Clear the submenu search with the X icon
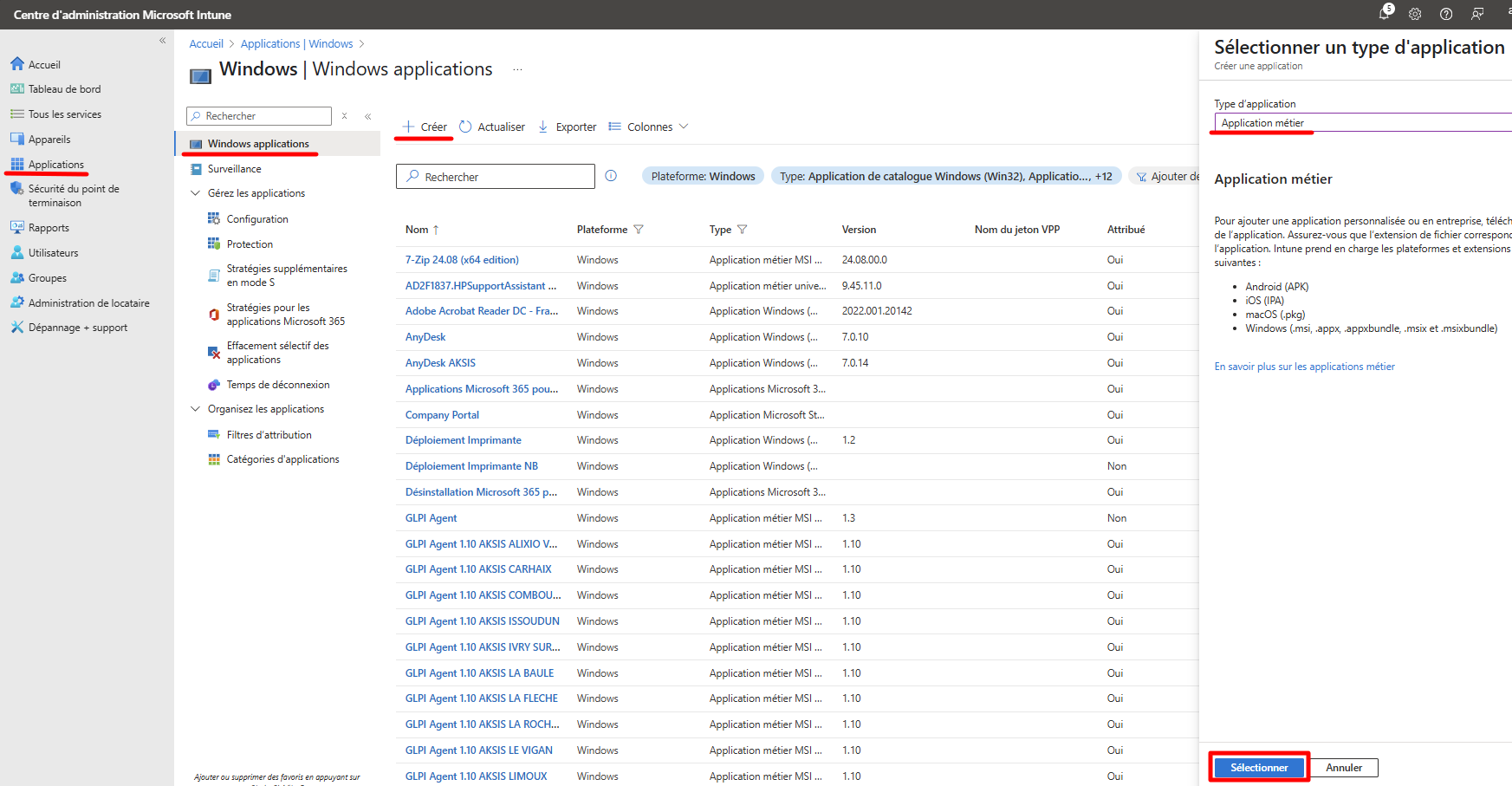The image size is (1512, 786). 344,115
